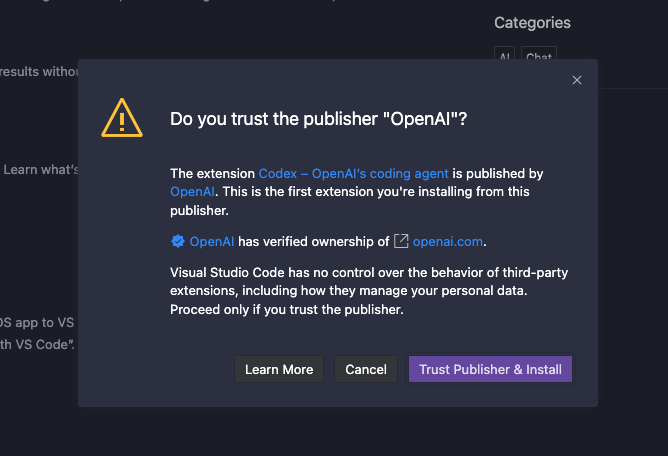Click the dialog title 'Do you trust the publisher'
This screenshot has width=668, height=456.
coord(319,119)
